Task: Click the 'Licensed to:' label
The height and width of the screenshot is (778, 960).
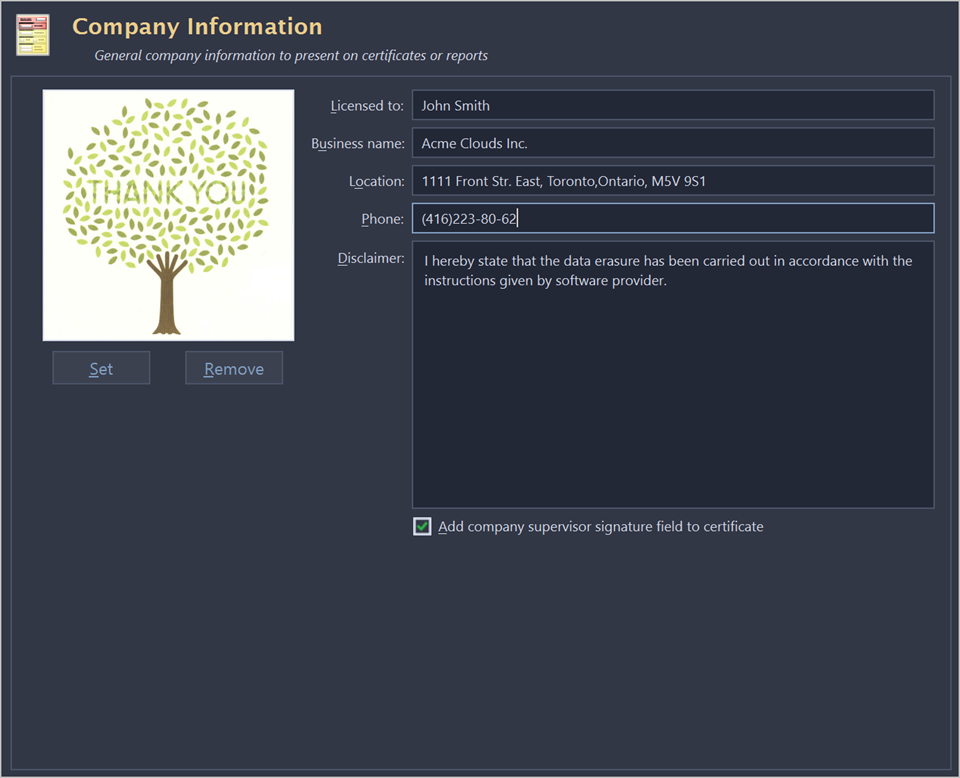Action: tap(367, 106)
